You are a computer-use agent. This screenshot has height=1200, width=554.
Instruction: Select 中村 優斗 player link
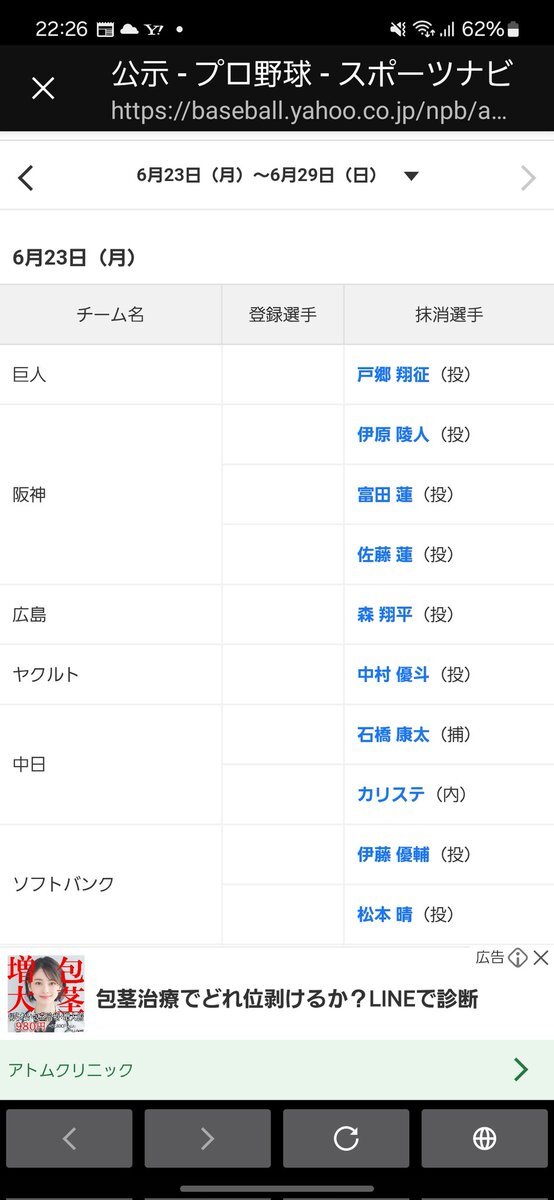click(x=393, y=675)
